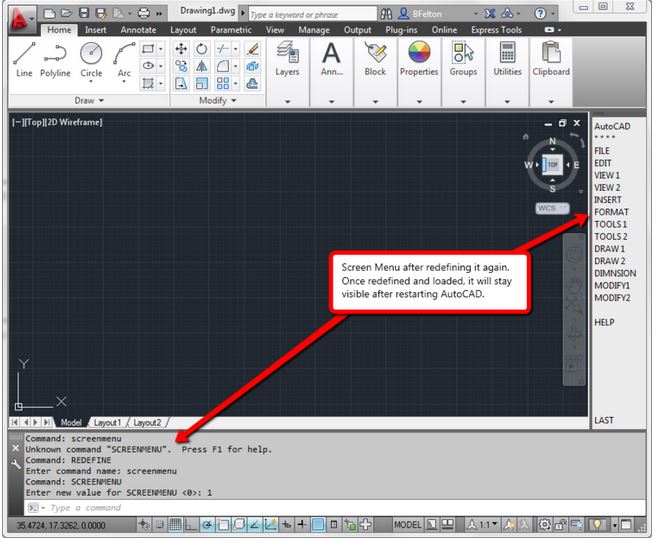Click the keyword search box
The width and height of the screenshot is (656, 541).
point(312,15)
